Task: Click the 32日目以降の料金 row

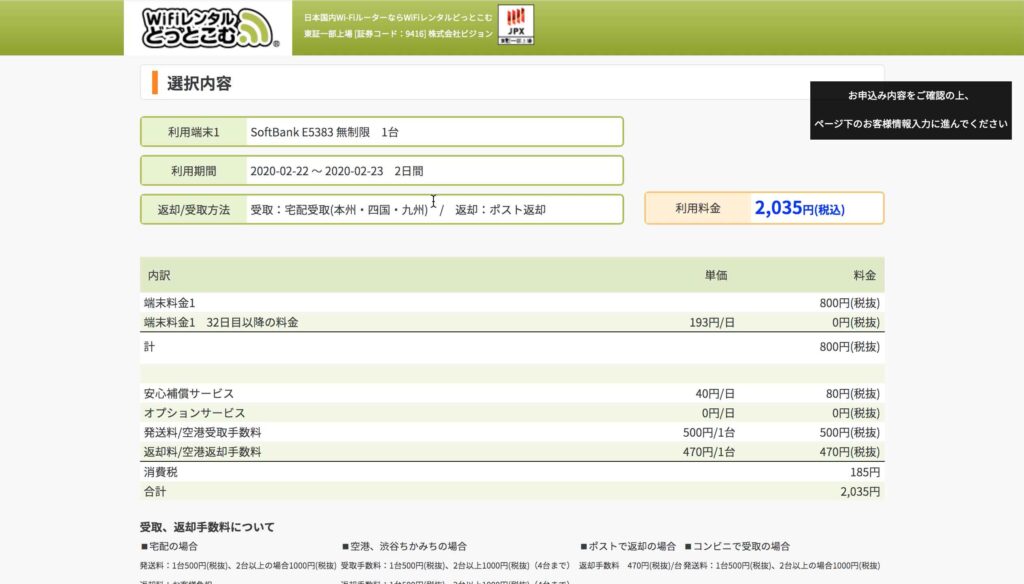Action: 511,322
